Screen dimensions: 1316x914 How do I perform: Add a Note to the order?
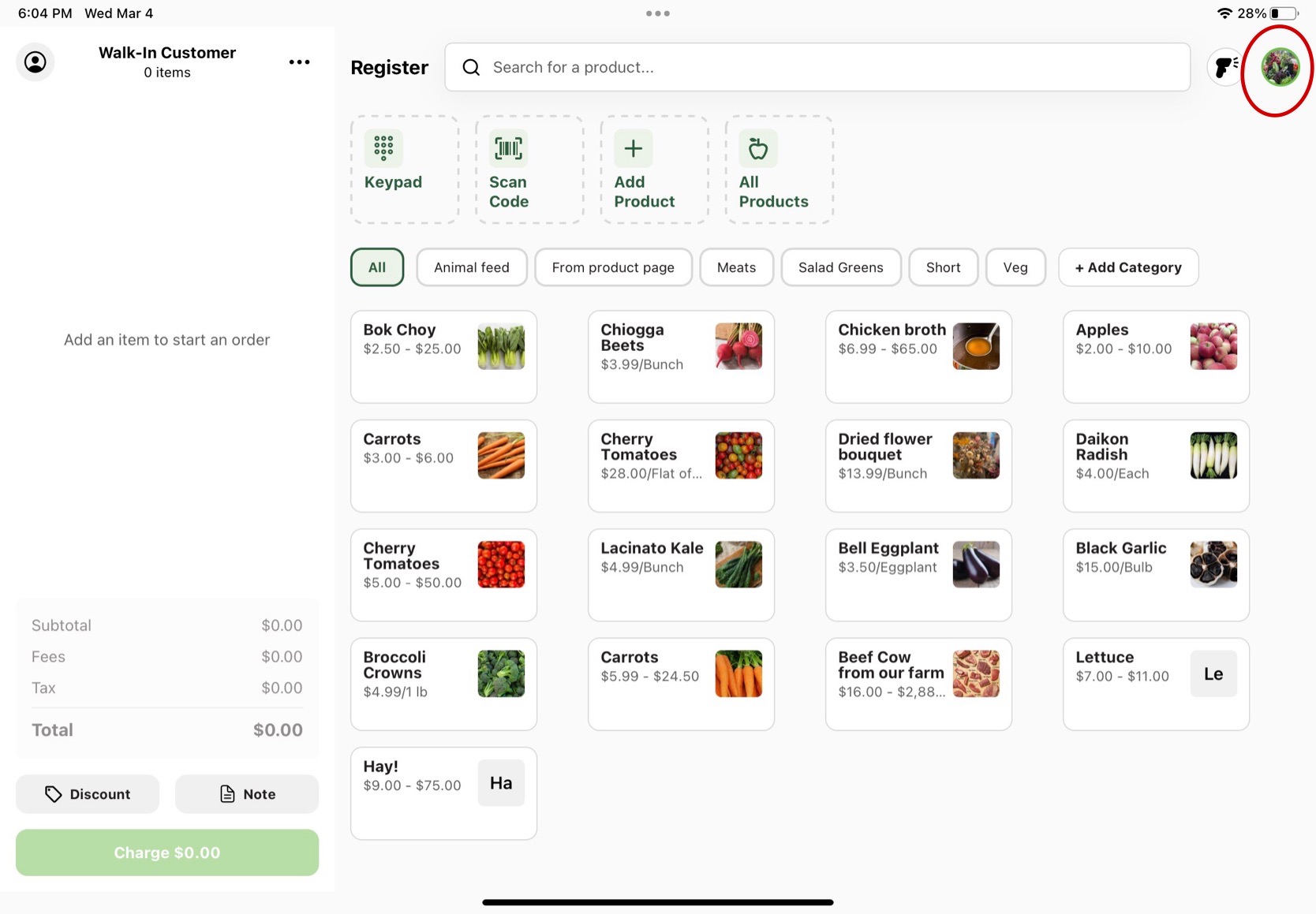pos(247,794)
